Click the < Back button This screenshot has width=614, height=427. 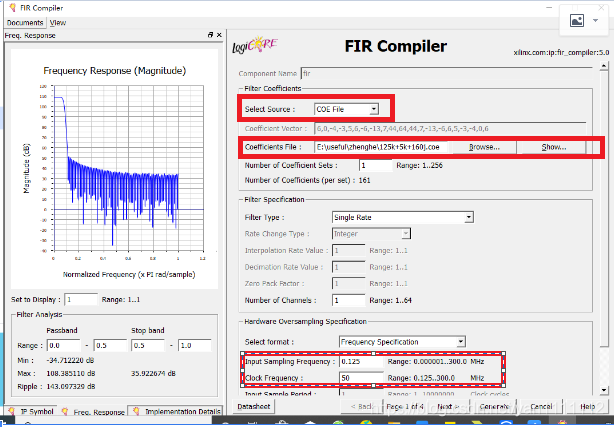click(x=362, y=407)
